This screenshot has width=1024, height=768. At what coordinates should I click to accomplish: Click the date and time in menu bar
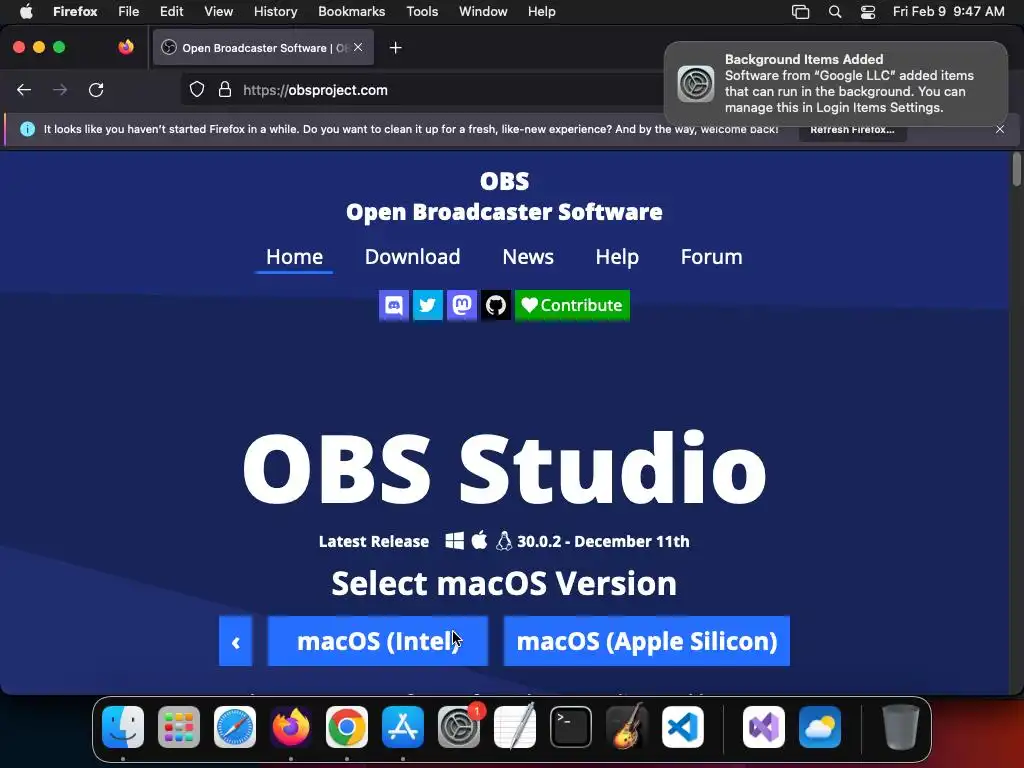click(x=948, y=12)
